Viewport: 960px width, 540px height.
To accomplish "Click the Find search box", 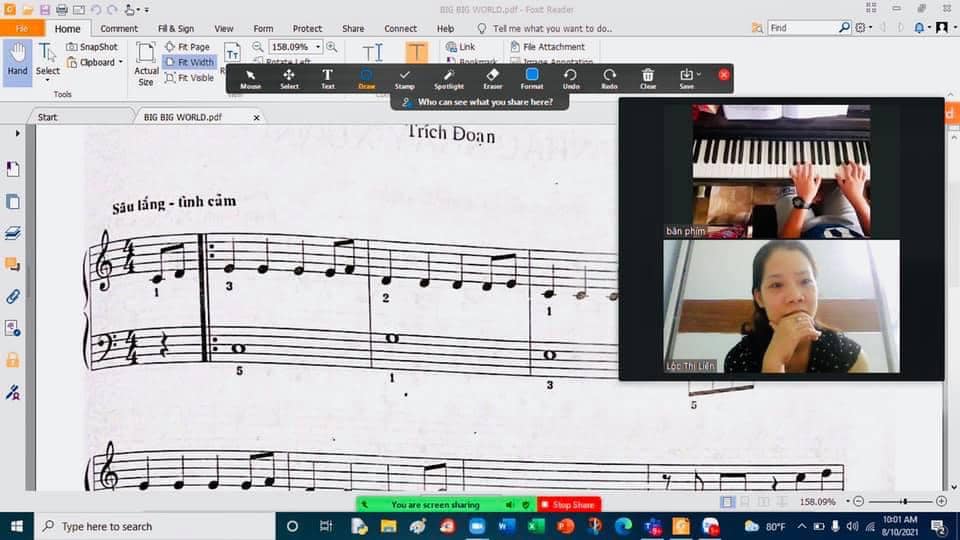I will [x=803, y=28].
